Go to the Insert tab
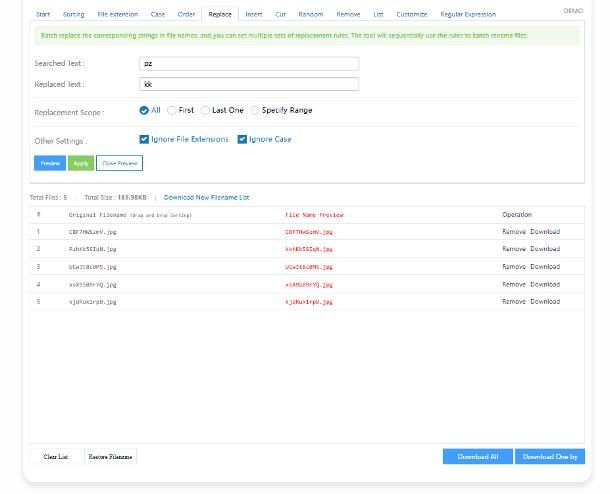This screenshot has height=494, width=610. (x=254, y=15)
